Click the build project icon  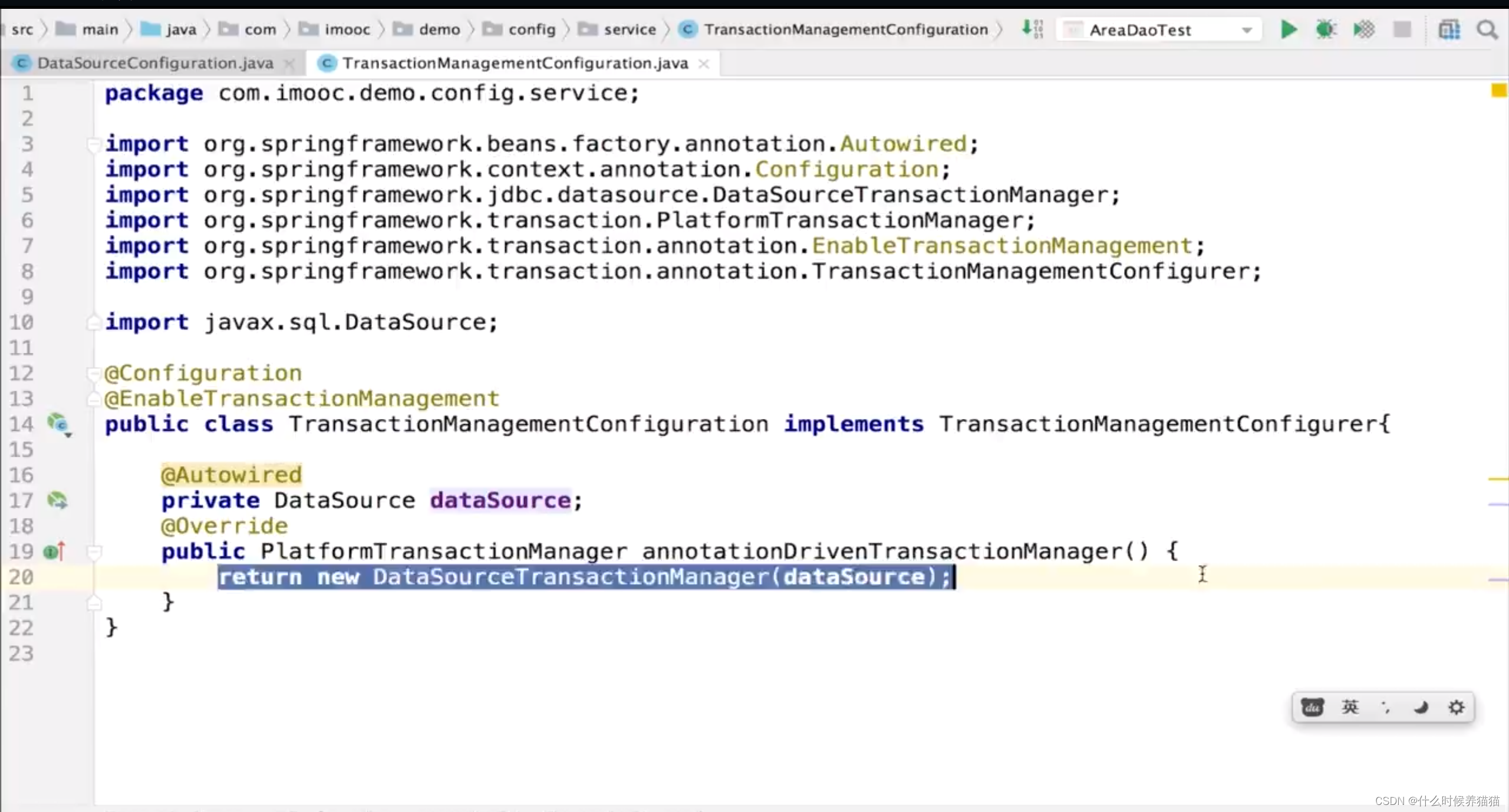click(x=1032, y=28)
